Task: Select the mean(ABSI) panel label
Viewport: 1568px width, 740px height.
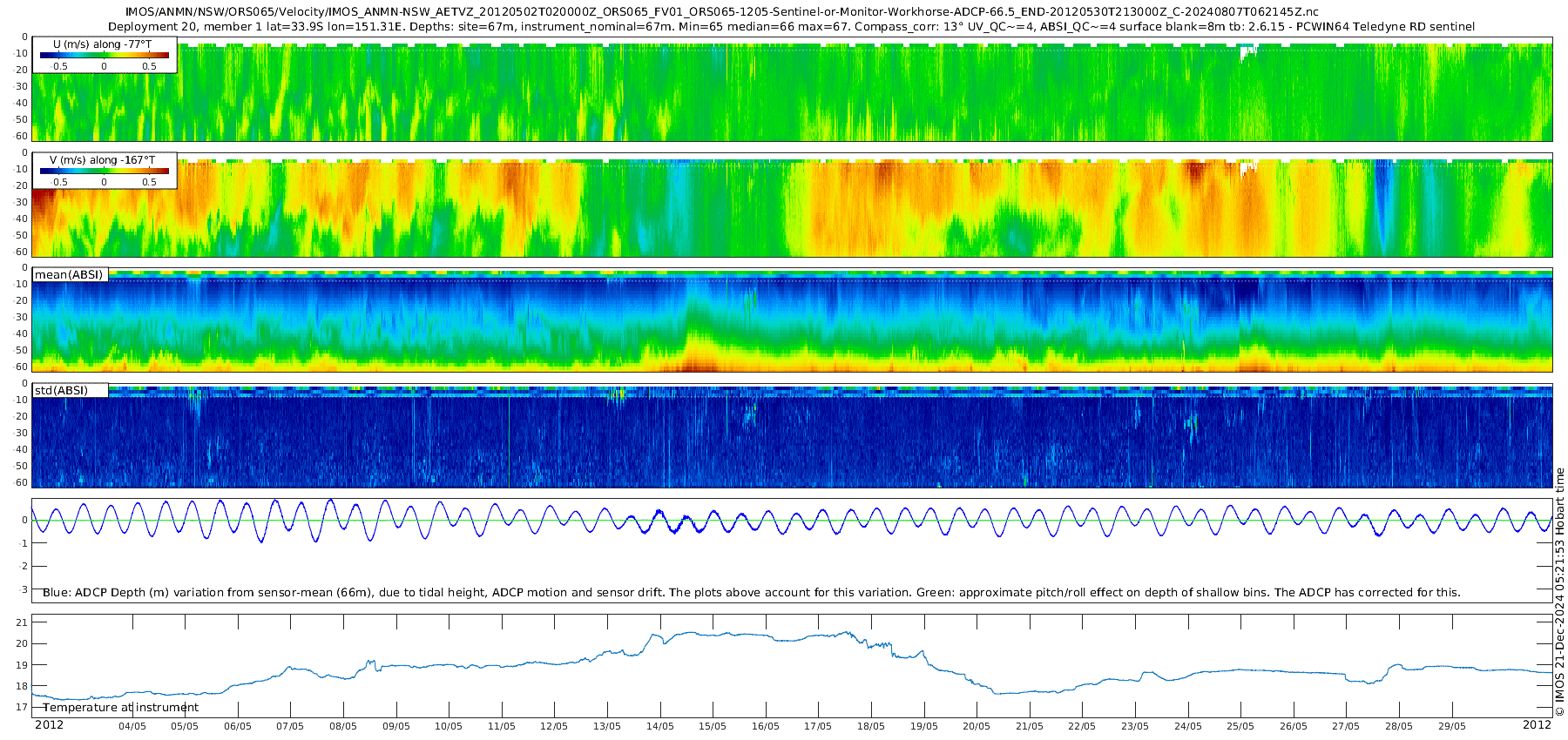Action: coord(69,274)
